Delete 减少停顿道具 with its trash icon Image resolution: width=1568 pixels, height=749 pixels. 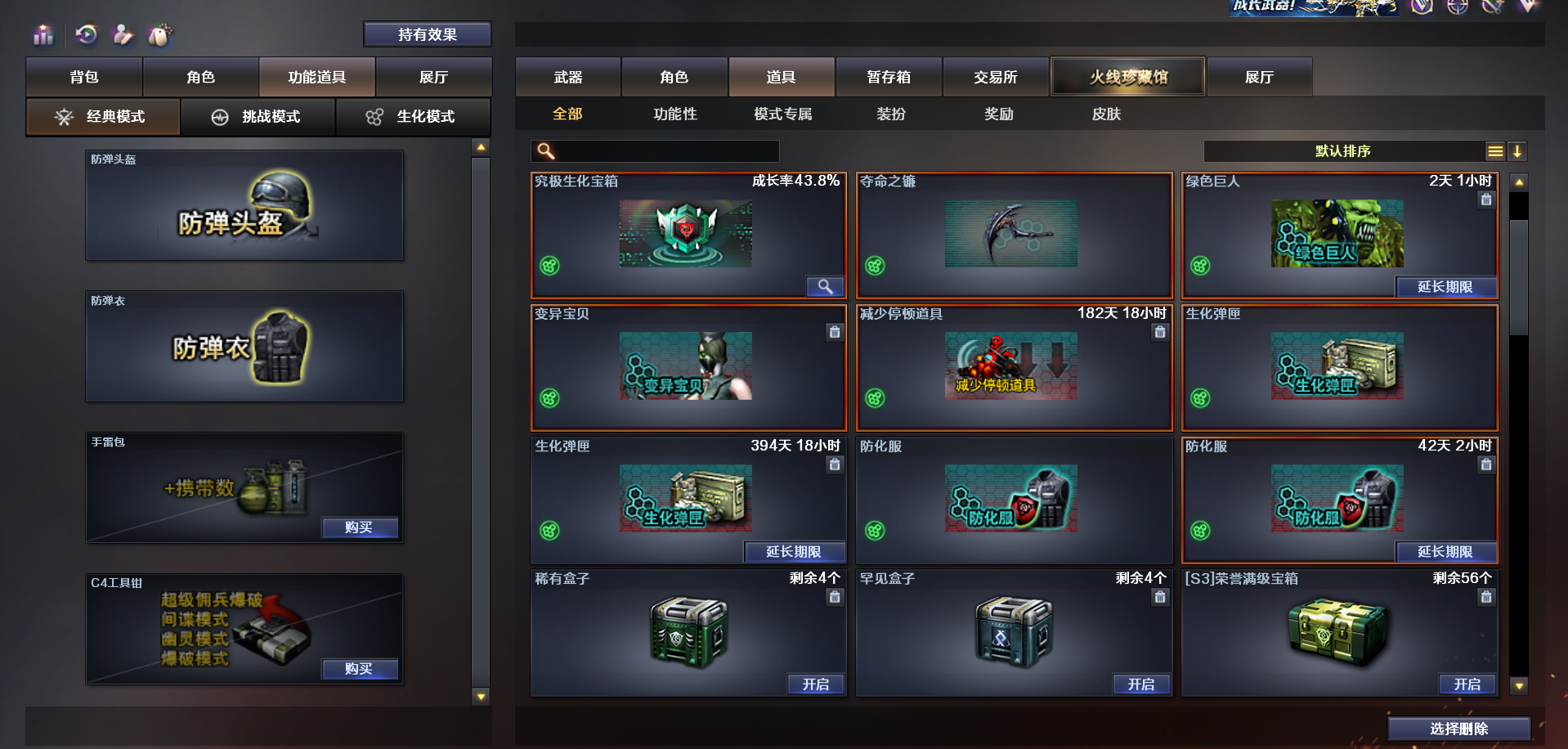pos(1160,332)
